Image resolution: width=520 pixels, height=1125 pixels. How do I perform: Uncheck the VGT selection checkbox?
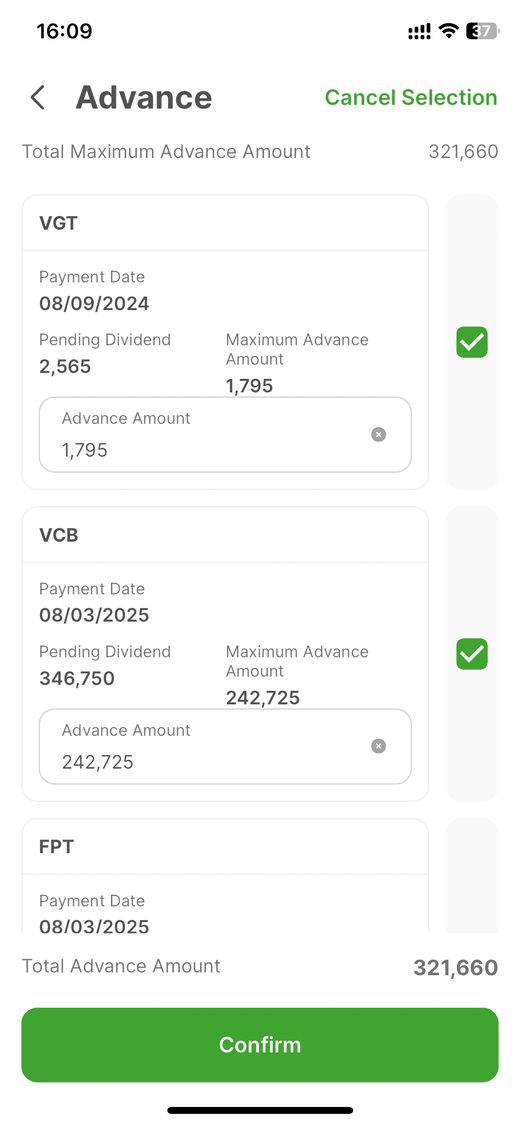(472, 342)
